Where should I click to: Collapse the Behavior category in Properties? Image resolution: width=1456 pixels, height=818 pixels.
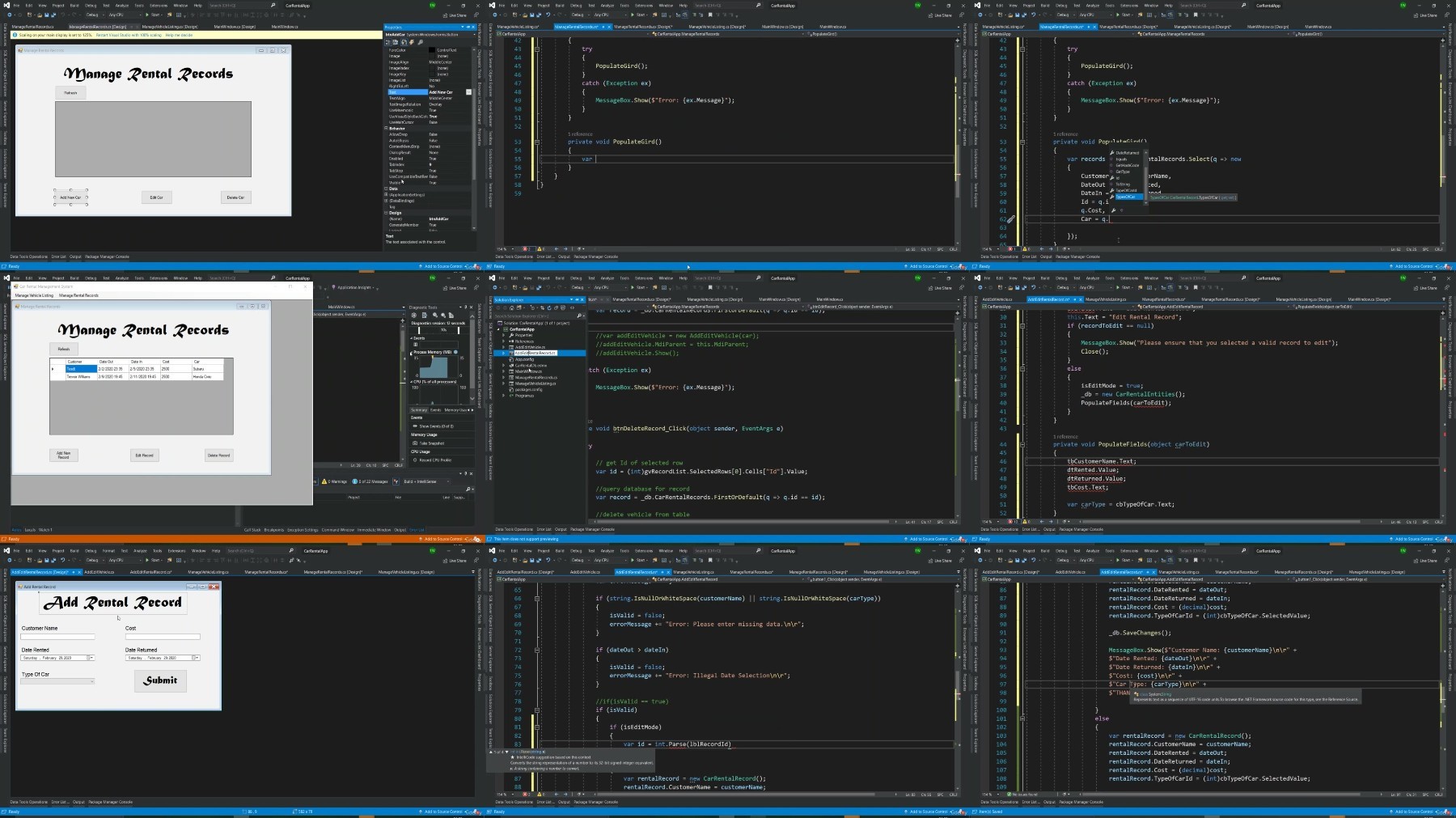pos(387,129)
